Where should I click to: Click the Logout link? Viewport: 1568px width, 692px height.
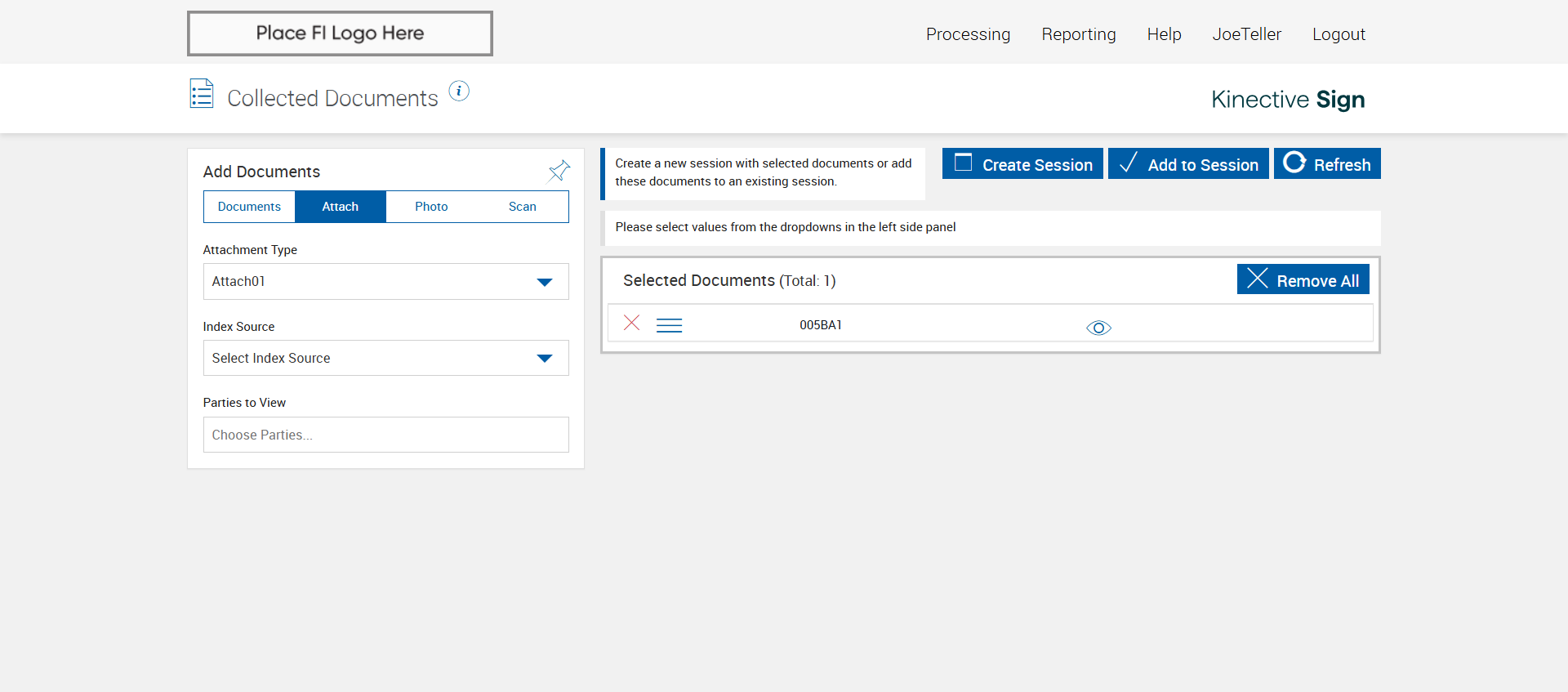[x=1339, y=34]
